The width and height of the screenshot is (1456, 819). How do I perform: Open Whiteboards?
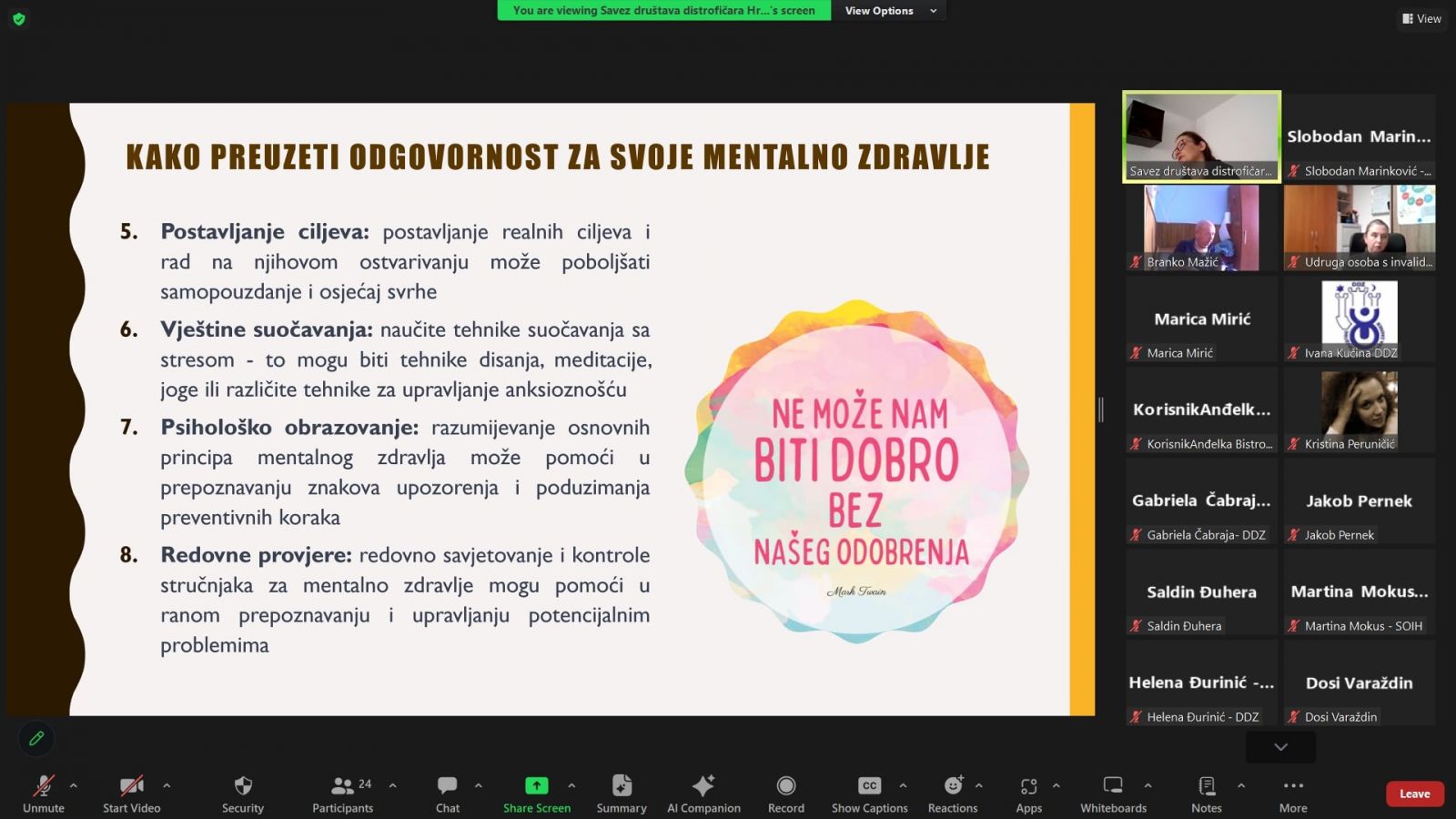pos(1112,786)
